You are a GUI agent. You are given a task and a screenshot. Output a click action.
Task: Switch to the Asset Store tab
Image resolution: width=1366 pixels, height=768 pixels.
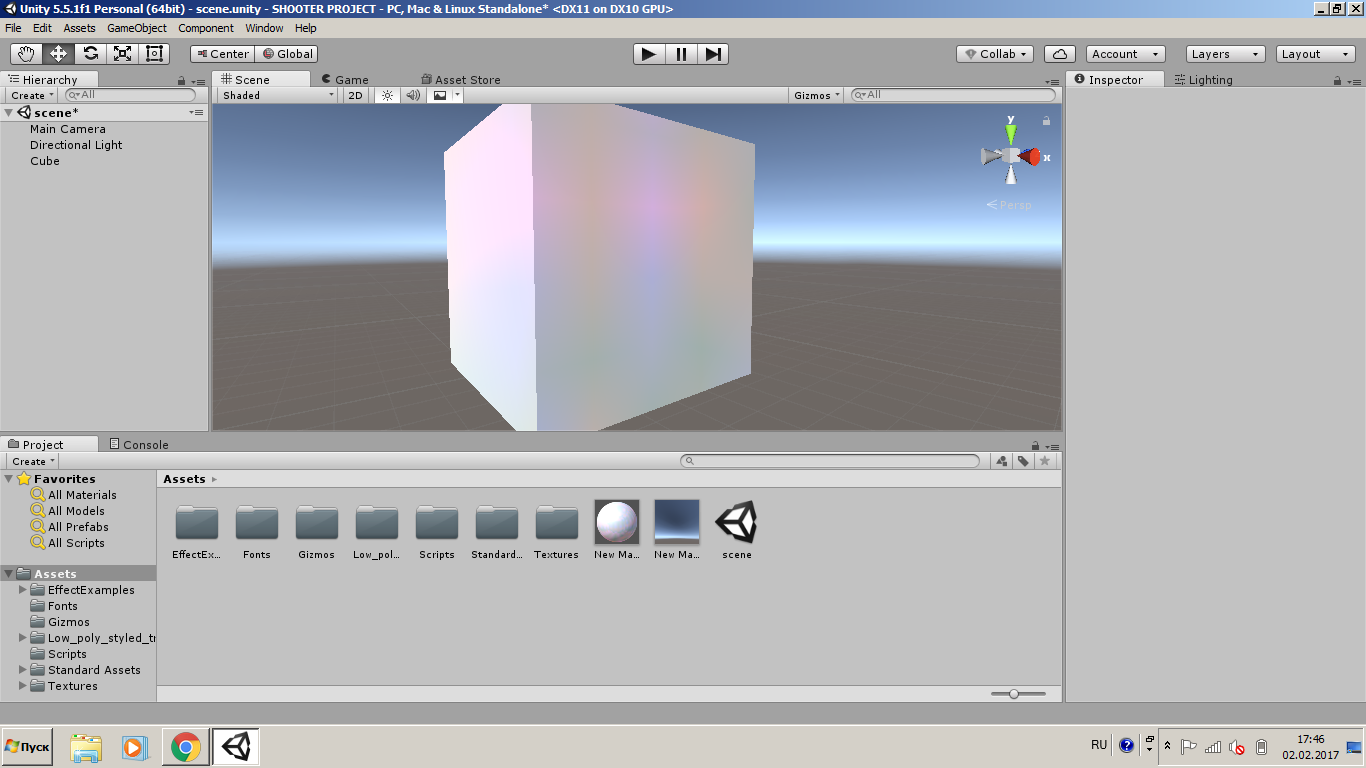pyautogui.click(x=461, y=80)
